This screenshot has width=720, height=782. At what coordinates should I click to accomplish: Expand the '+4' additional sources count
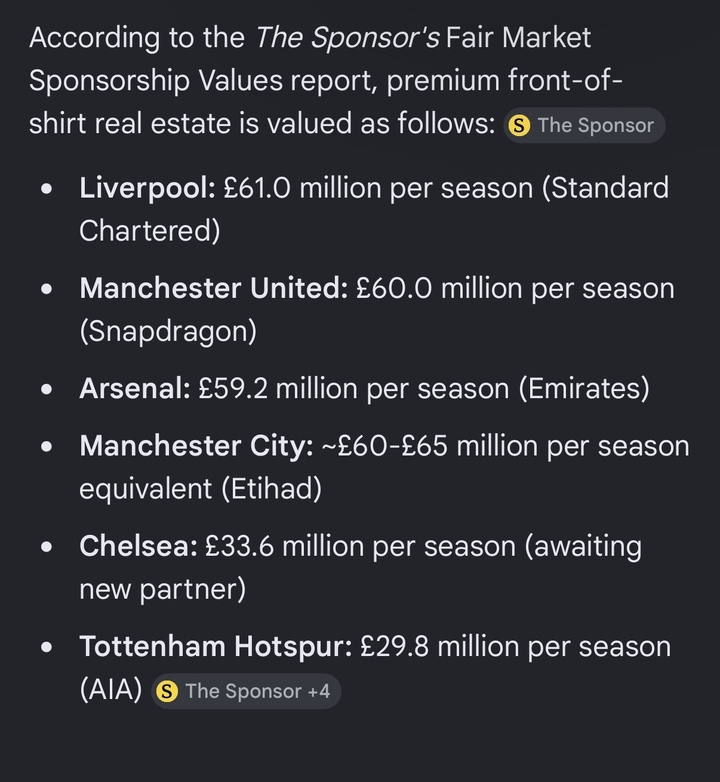(319, 691)
